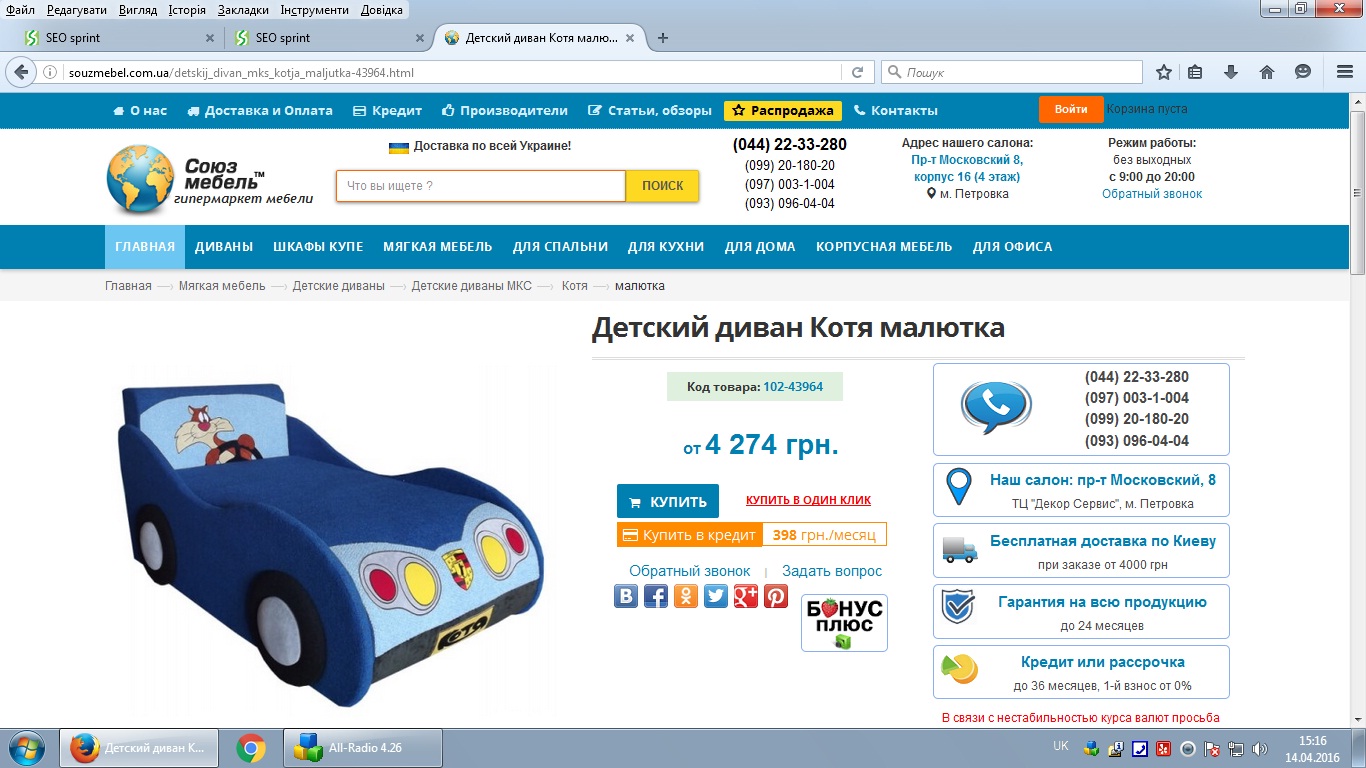
Task: Click the blue КУПИТЬ button
Action: (668, 502)
